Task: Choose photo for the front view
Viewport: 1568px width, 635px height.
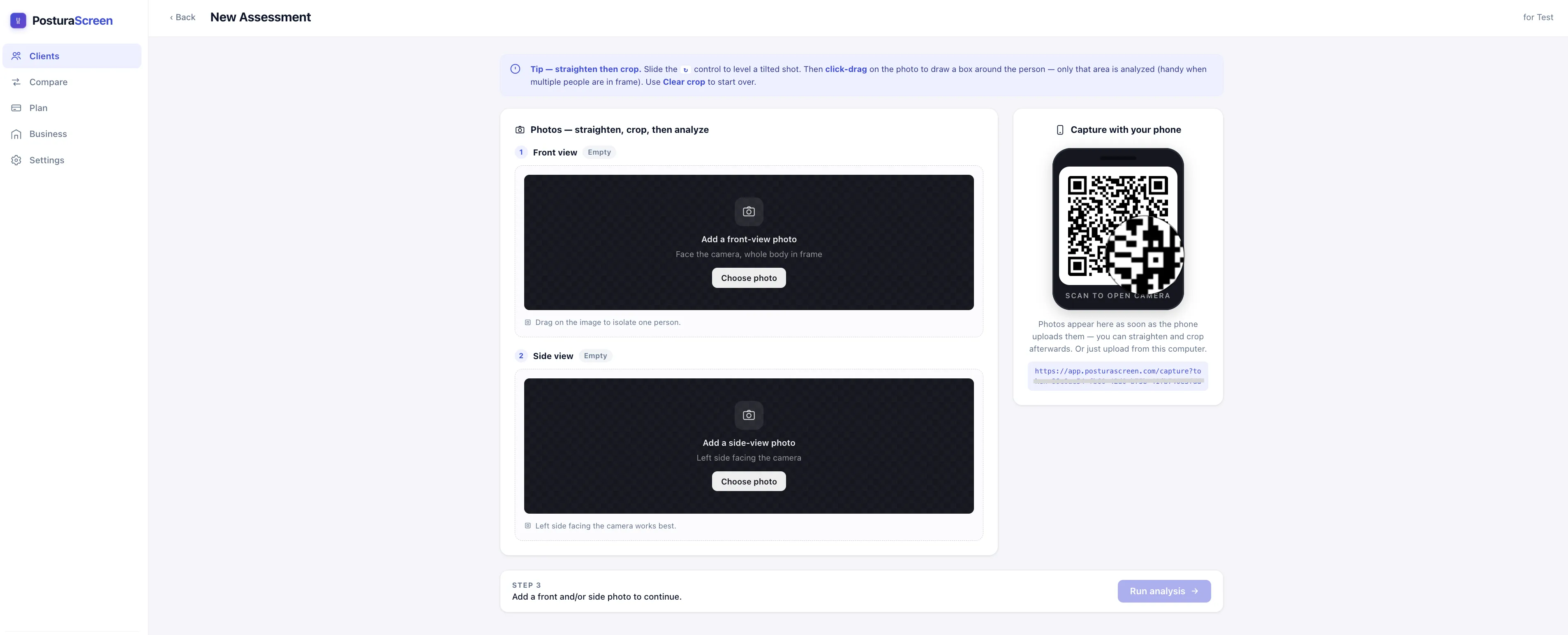Action: 749,278
